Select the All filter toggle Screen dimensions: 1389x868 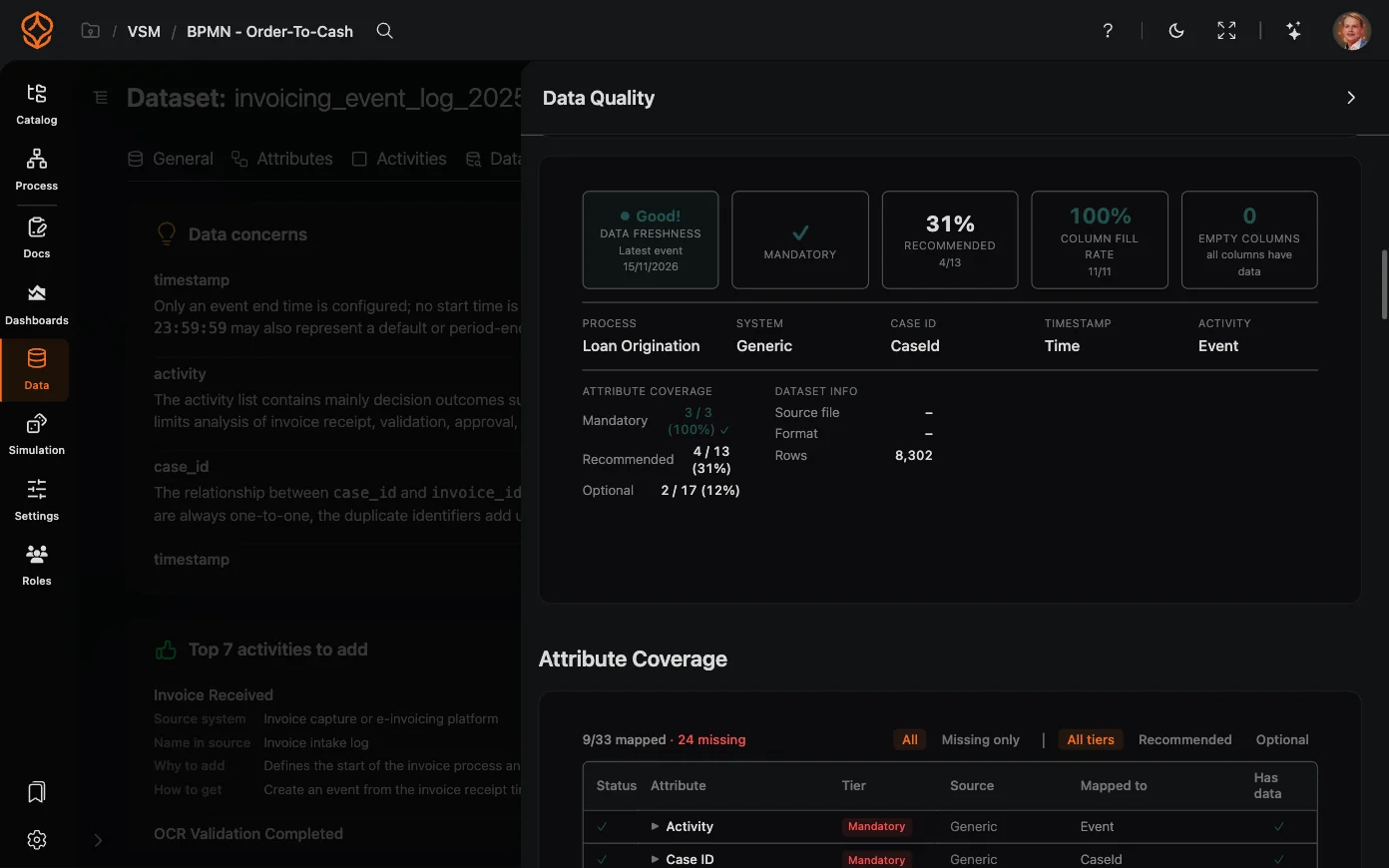[x=910, y=739]
